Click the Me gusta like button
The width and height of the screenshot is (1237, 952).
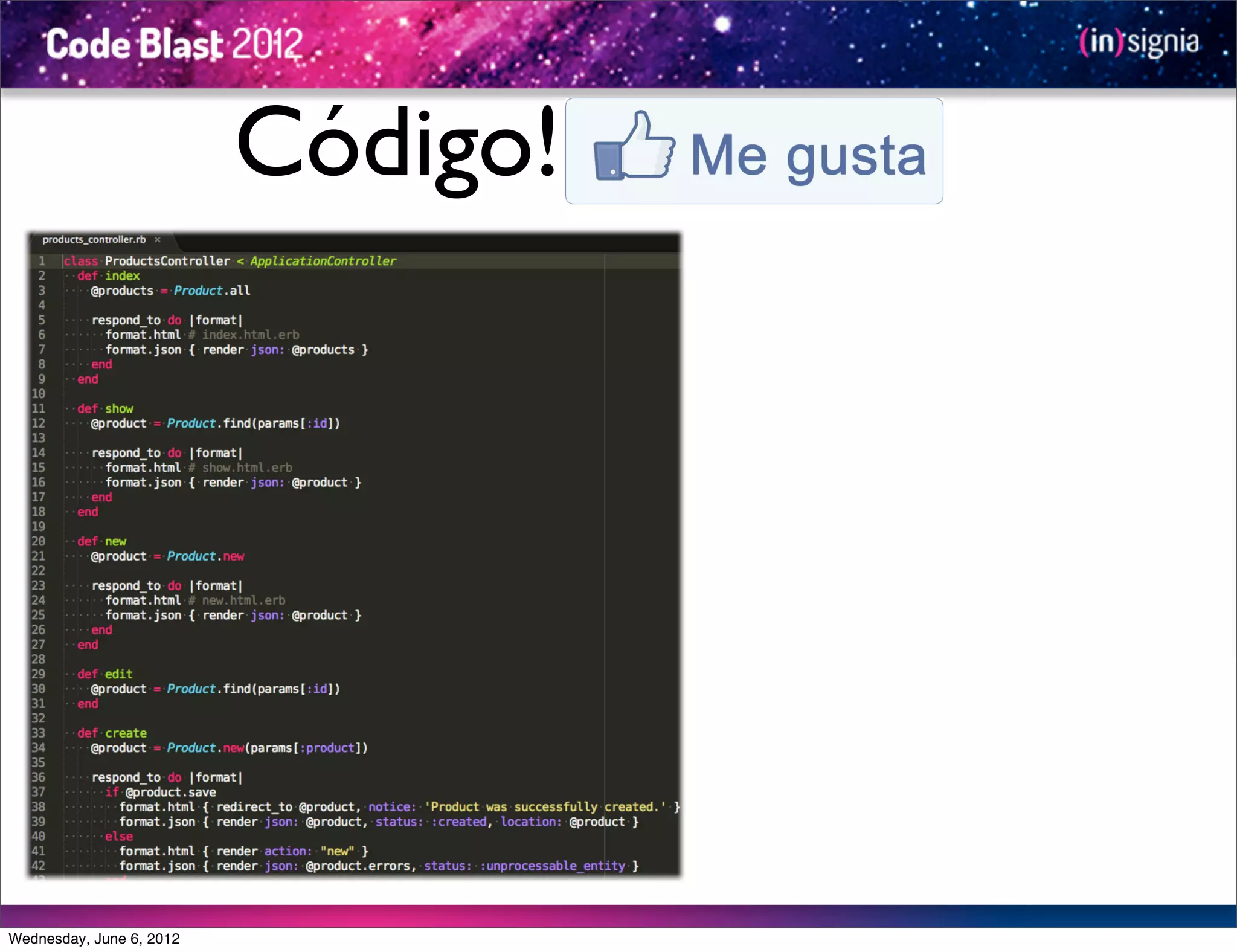754,151
